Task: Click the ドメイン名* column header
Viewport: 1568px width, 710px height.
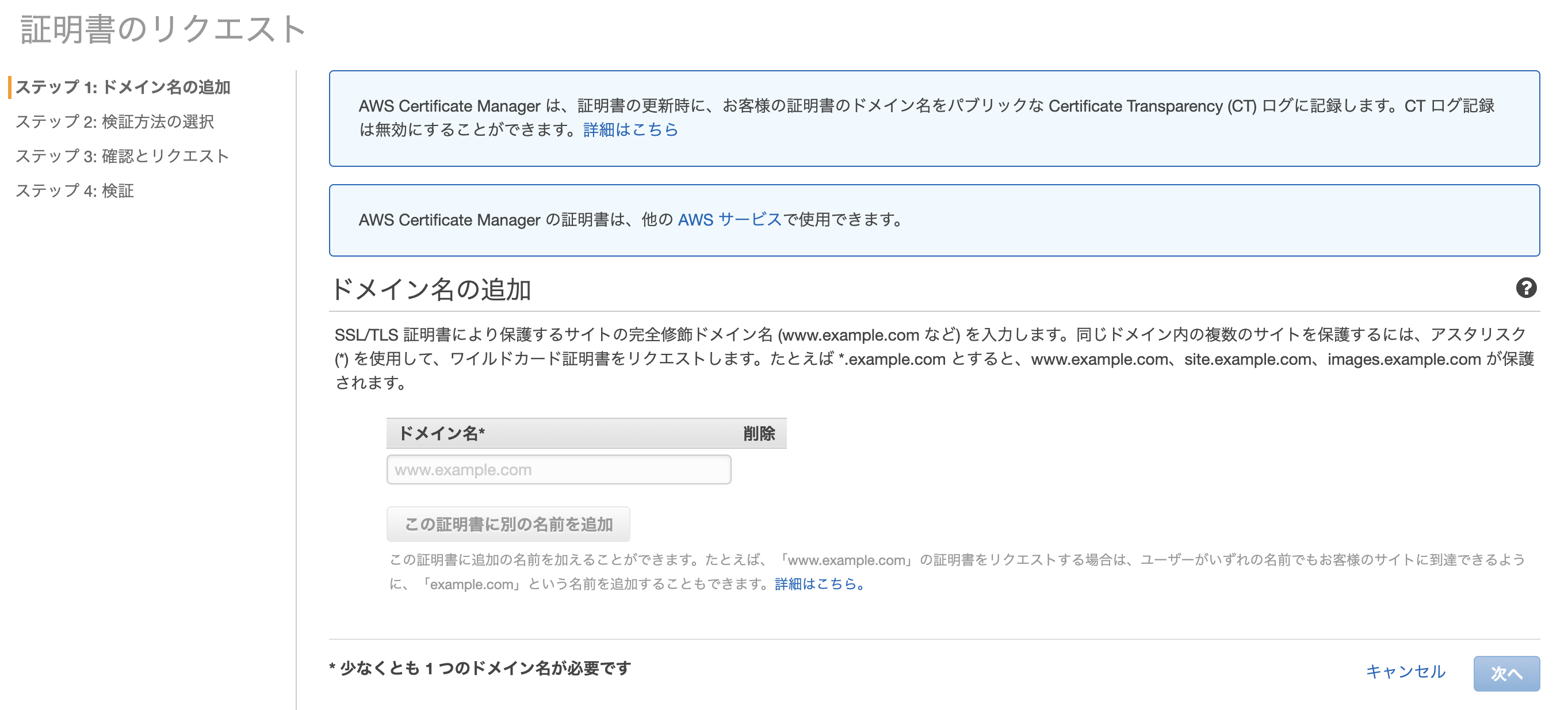Action: [441, 434]
